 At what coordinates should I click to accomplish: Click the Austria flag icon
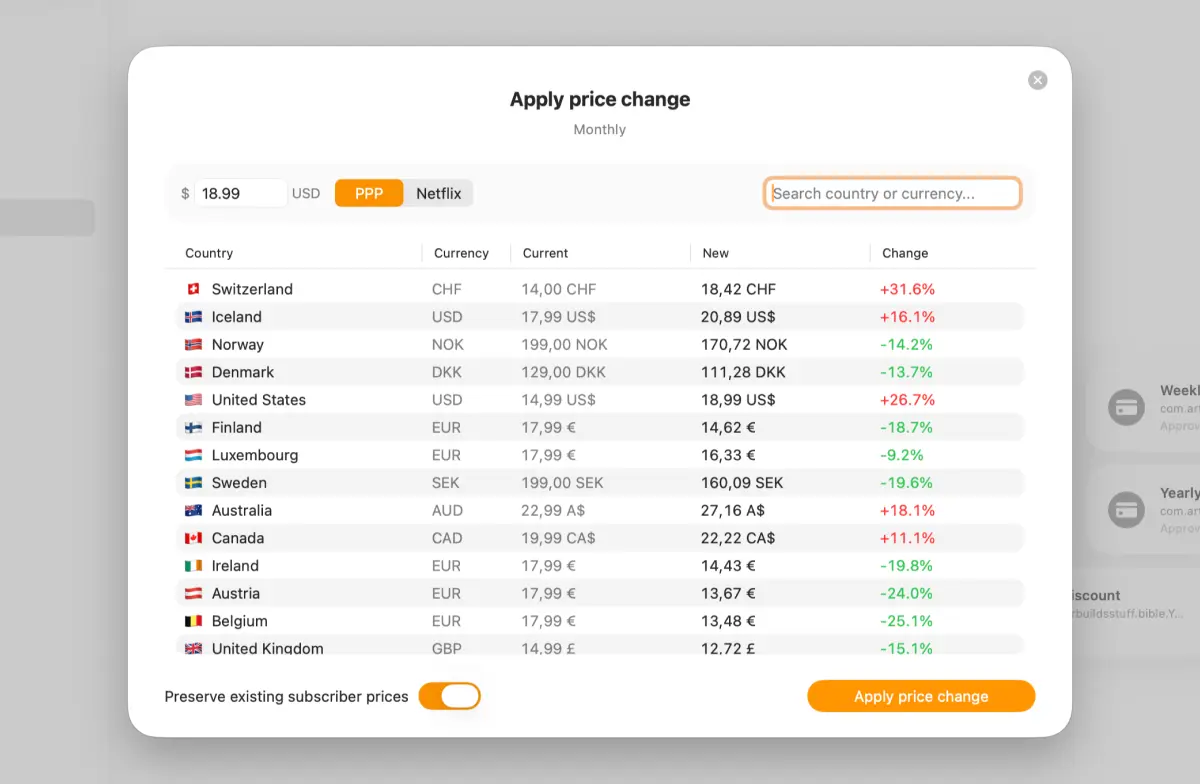194,593
